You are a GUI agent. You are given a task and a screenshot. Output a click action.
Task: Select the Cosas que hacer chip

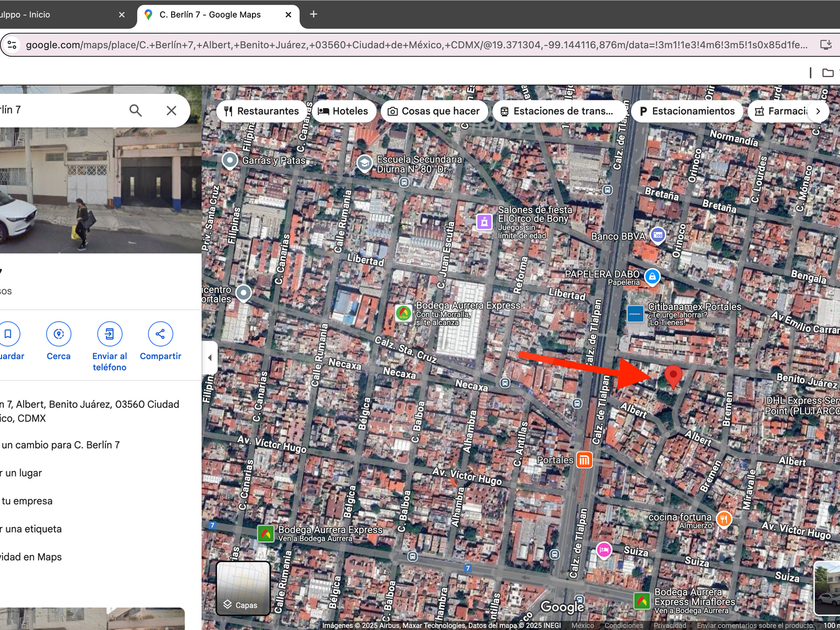[x=435, y=111]
